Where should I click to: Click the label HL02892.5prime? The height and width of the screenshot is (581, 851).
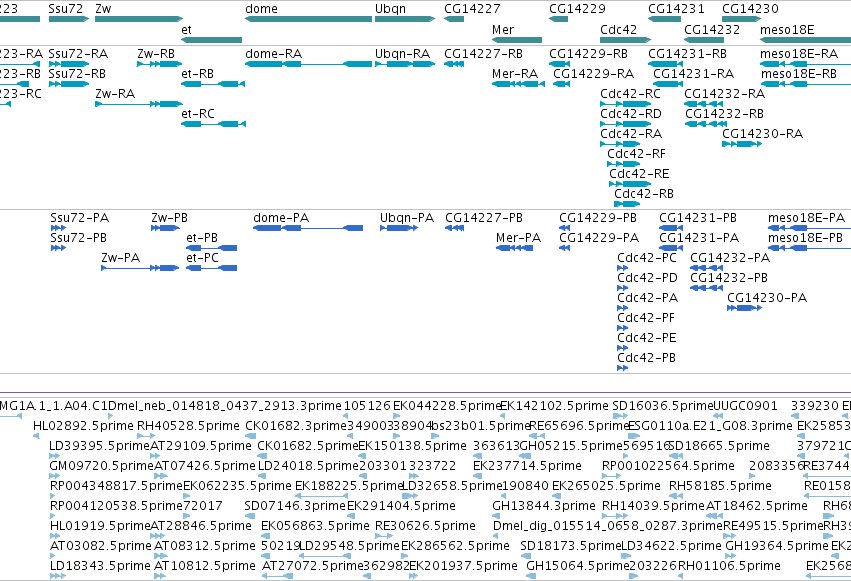(83, 425)
